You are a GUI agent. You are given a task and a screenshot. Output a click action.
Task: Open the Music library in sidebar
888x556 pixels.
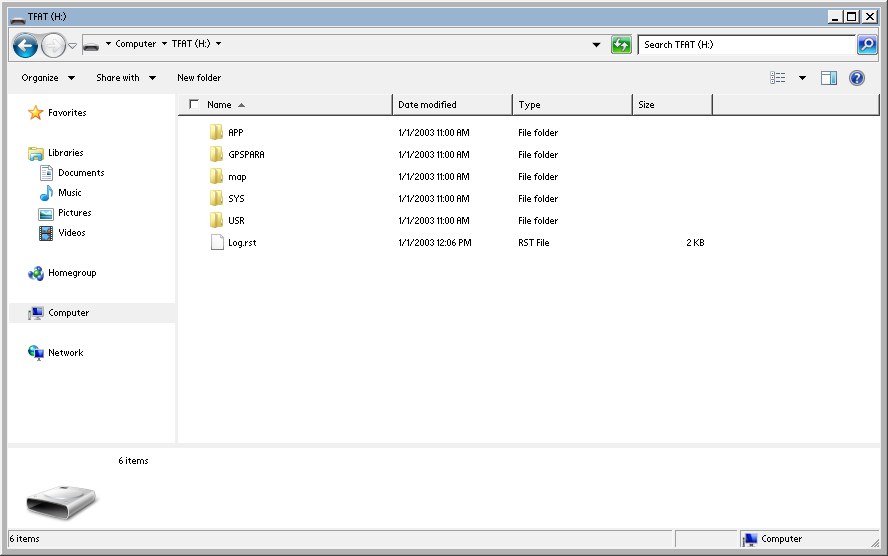tap(69, 193)
